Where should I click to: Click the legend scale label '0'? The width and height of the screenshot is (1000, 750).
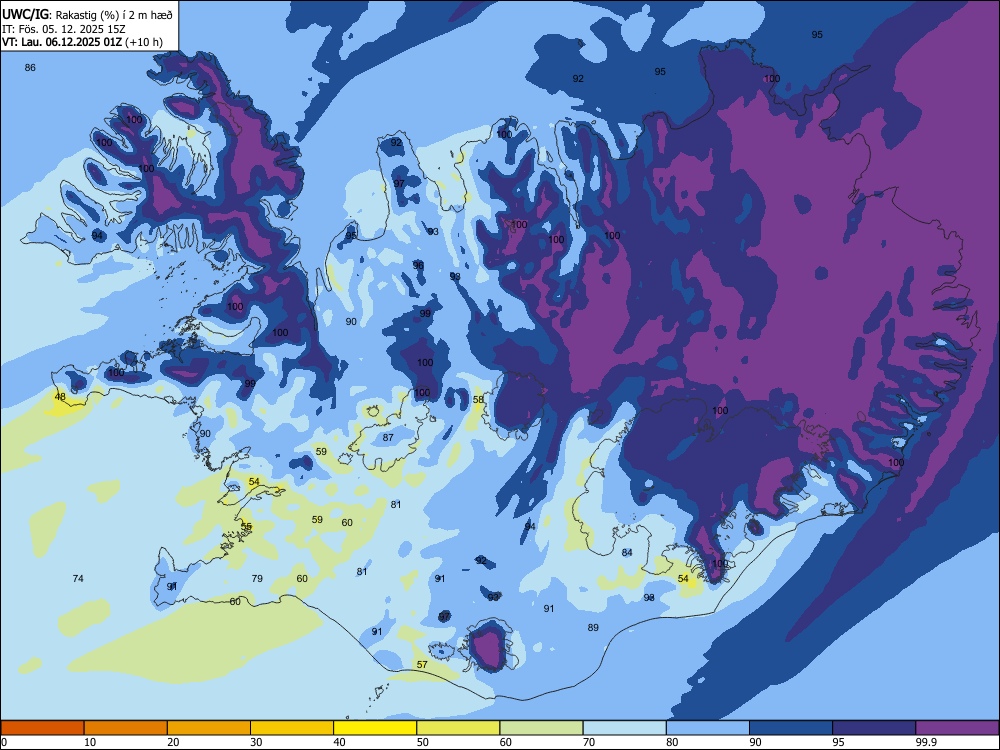[x=3, y=742]
